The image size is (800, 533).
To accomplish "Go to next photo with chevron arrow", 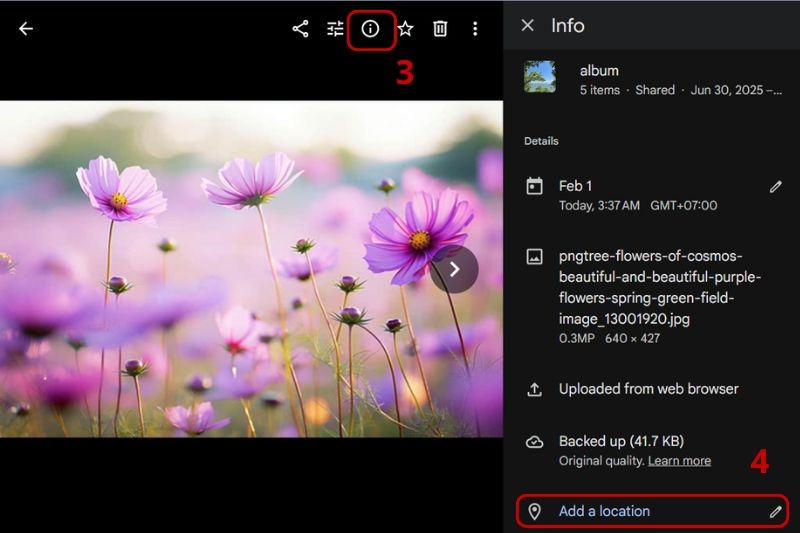I will pyautogui.click(x=454, y=269).
